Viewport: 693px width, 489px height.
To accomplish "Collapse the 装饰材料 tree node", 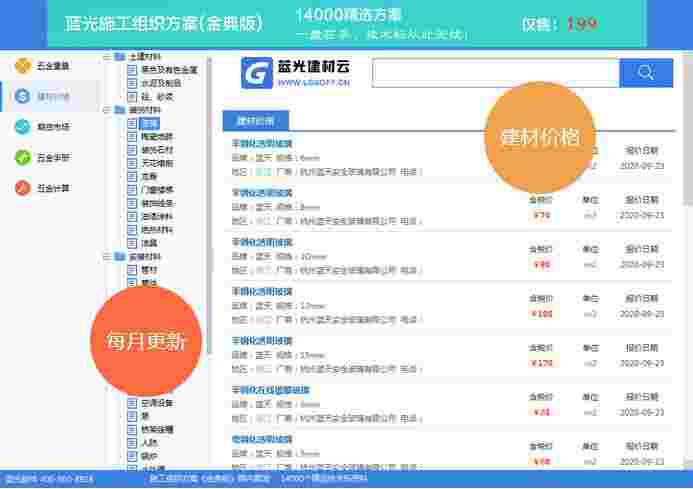I will tap(107, 110).
